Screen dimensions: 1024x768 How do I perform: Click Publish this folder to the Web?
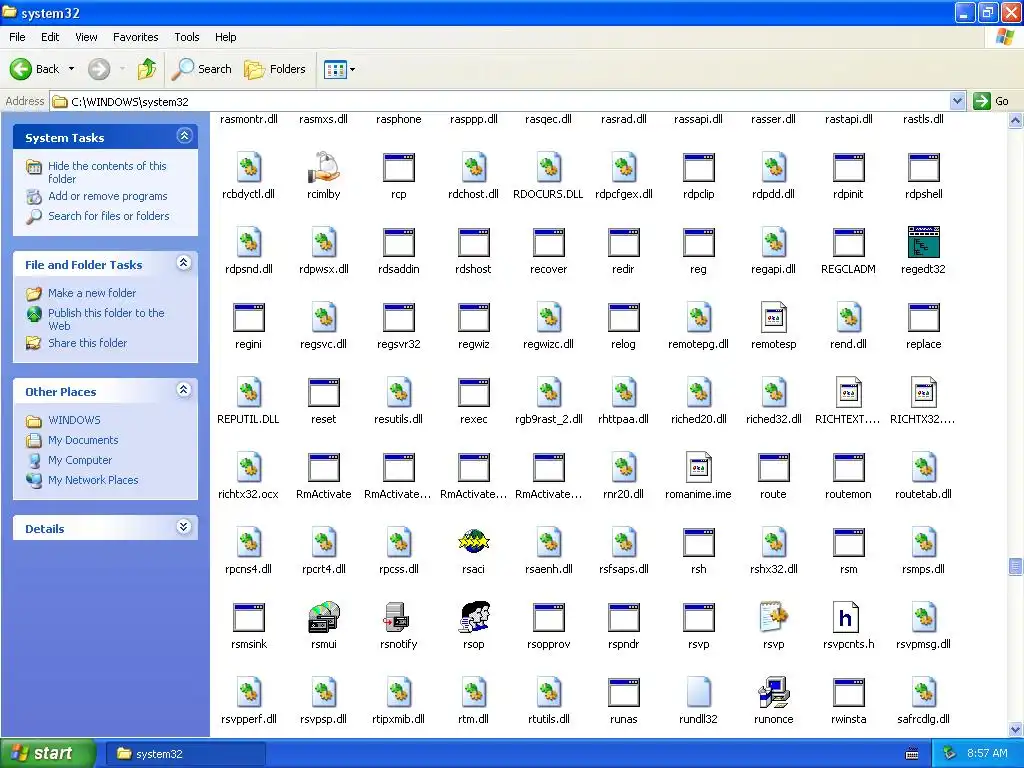click(106, 319)
